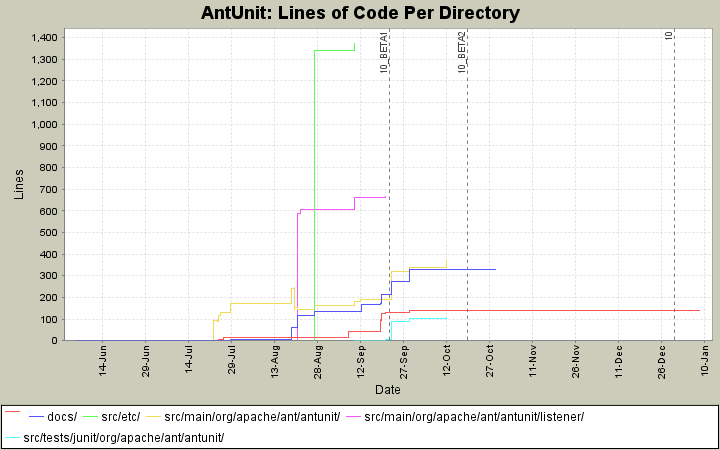Click the 11-Nov date tick label
Viewport: 720px width, 450px height.
(533, 361)
